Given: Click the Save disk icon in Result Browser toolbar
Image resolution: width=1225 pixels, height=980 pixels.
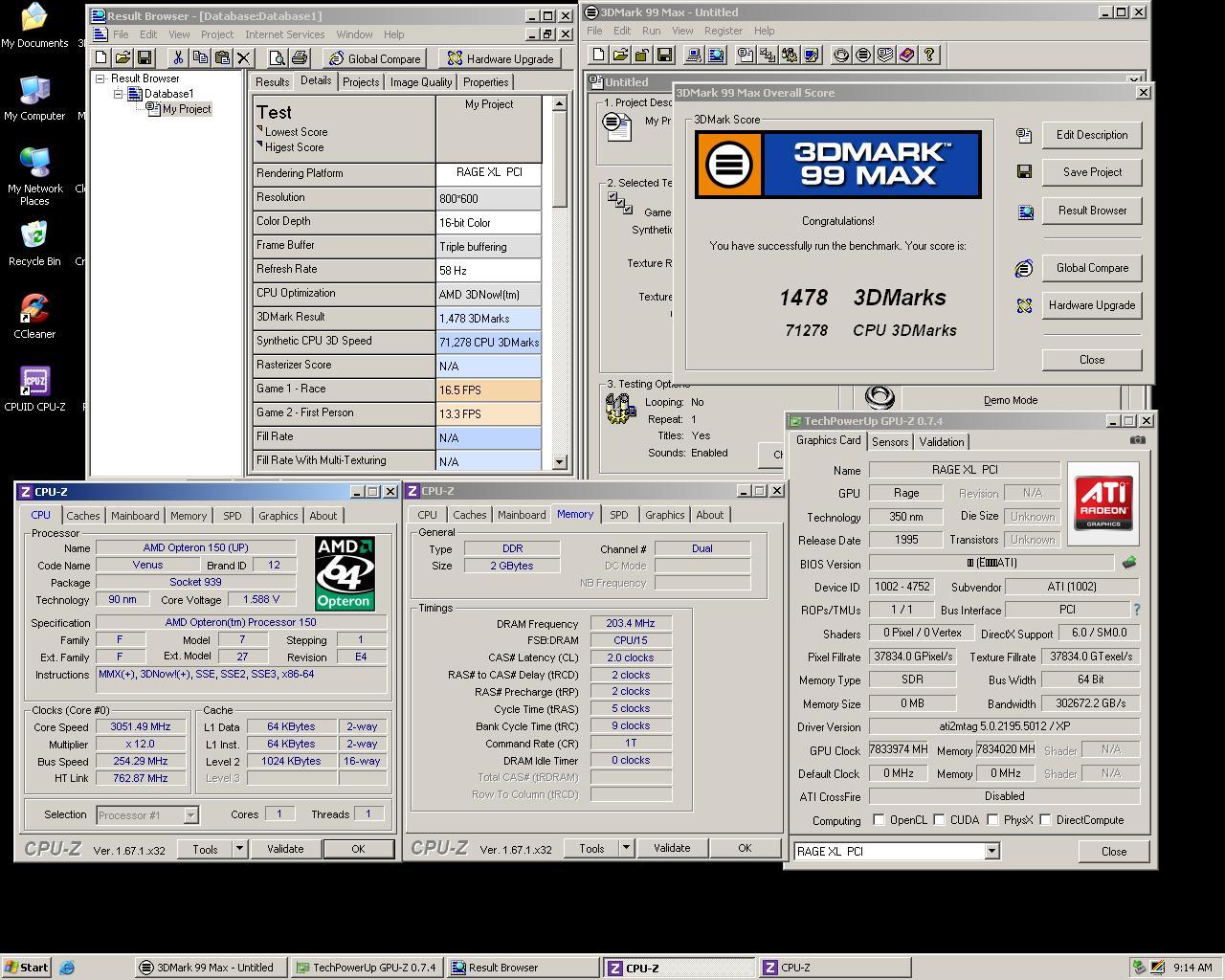Looking at the screenshot, I should (x=145, y=58).
